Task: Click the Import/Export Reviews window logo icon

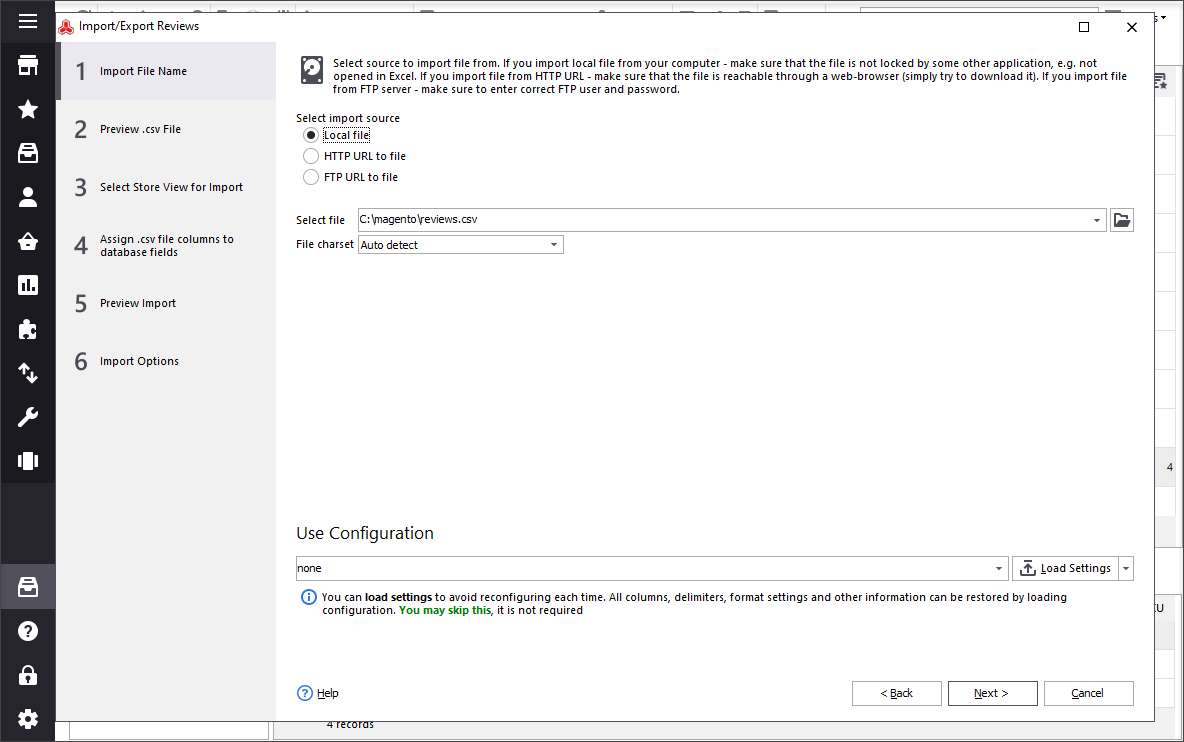Action: (x=66, y=26)
